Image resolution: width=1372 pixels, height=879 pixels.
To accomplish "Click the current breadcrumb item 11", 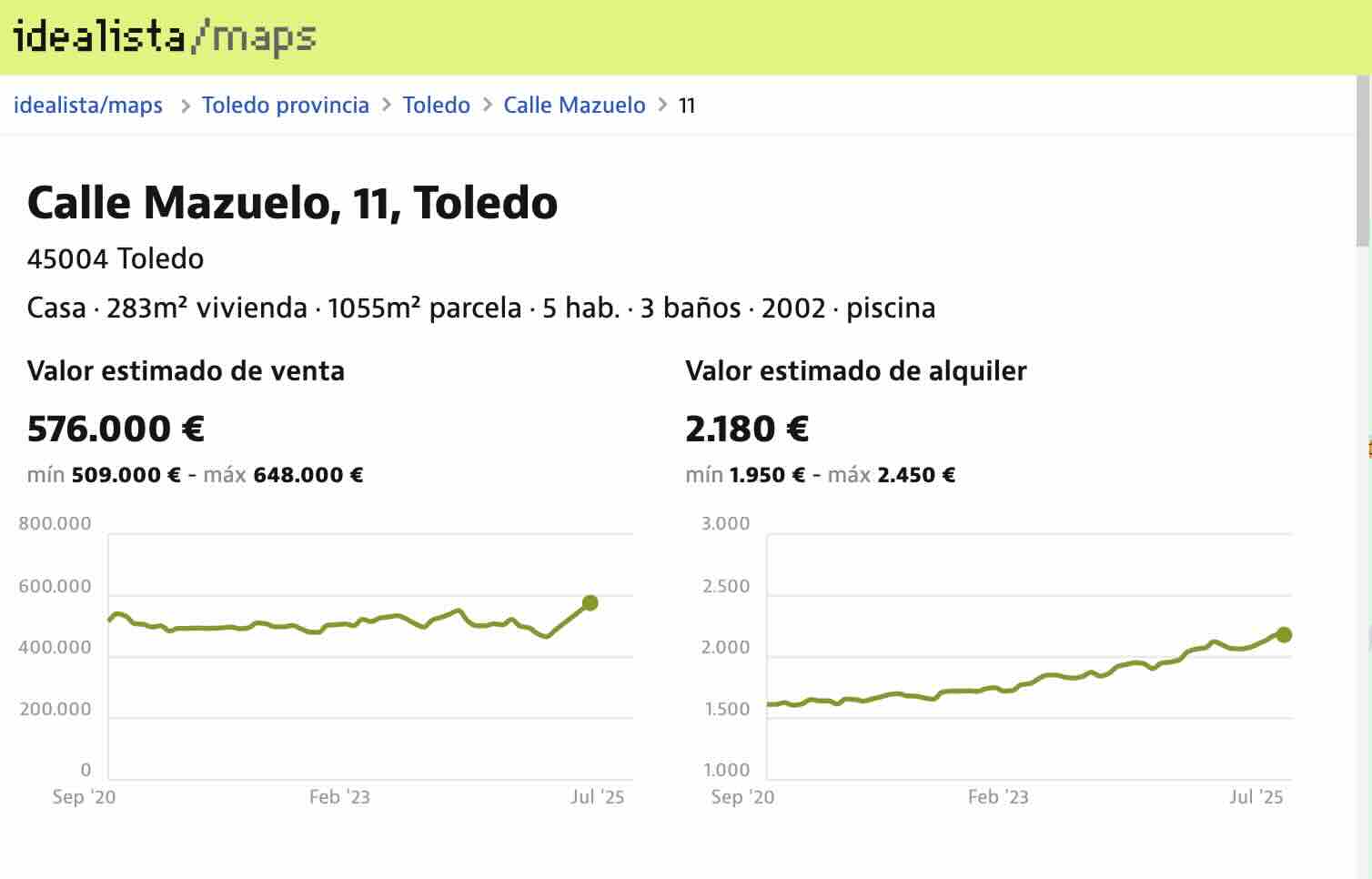I will tap(687, 106).
